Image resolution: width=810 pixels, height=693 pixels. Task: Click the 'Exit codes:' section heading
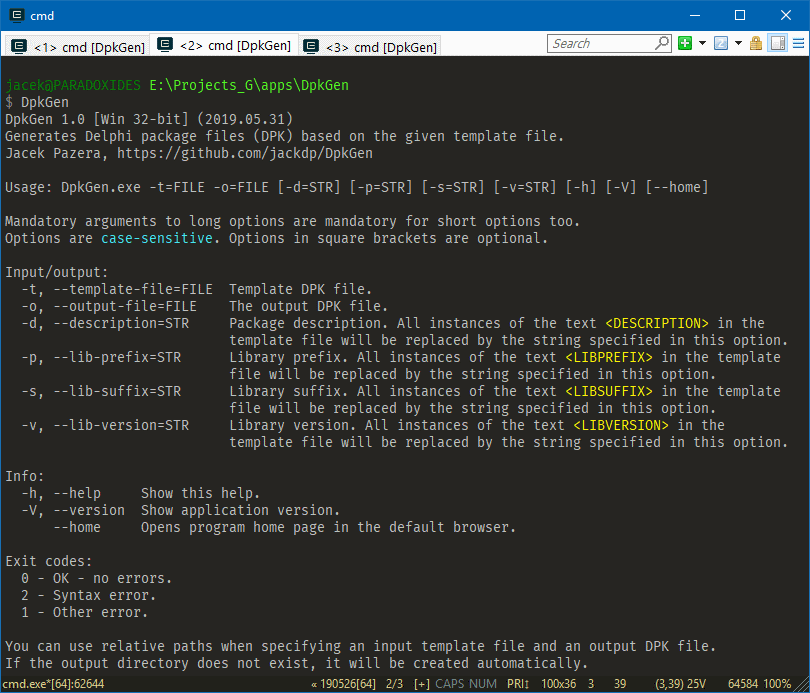49,561
